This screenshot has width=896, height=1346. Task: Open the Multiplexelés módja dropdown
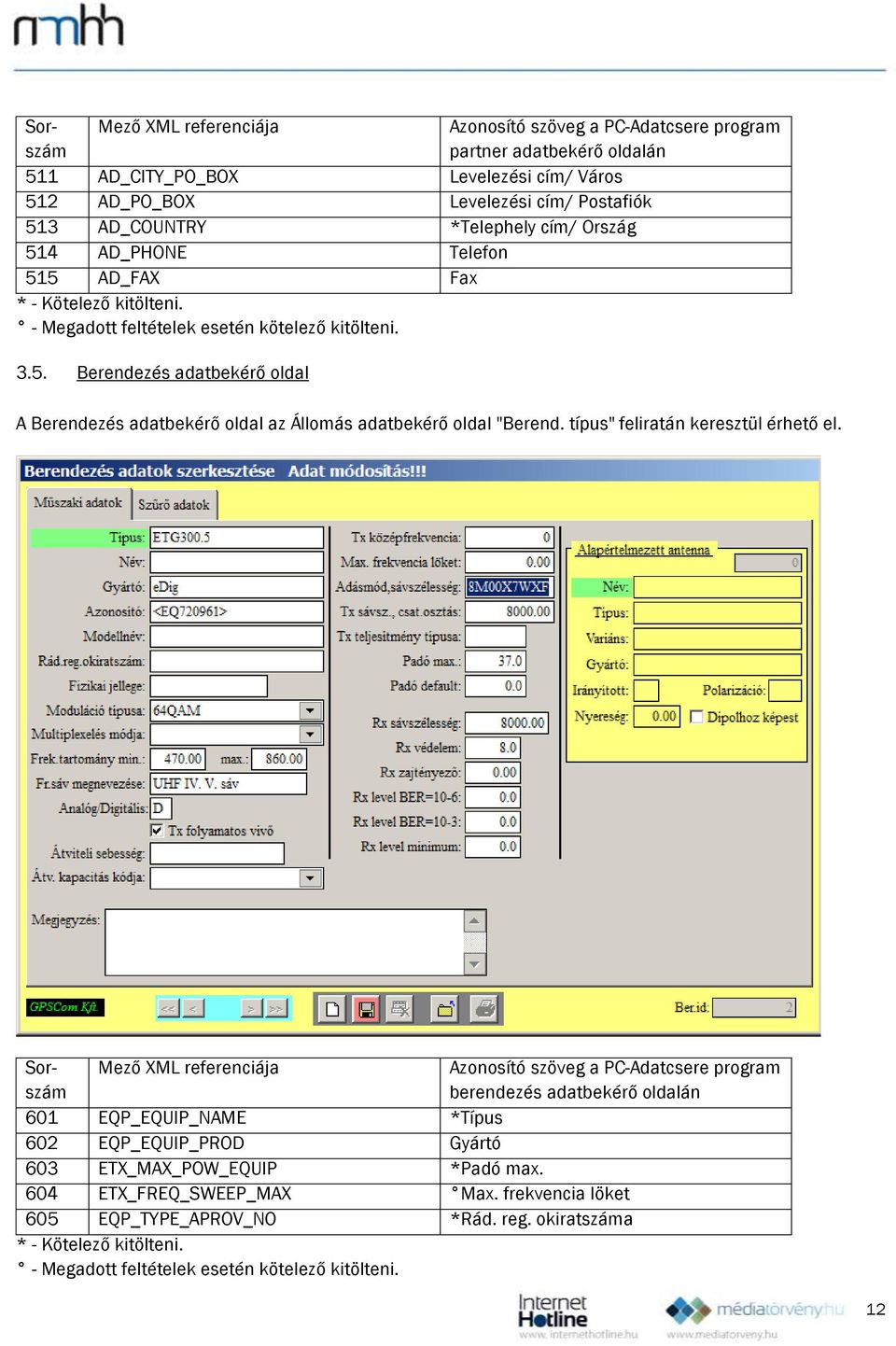(x=311, y=736)
